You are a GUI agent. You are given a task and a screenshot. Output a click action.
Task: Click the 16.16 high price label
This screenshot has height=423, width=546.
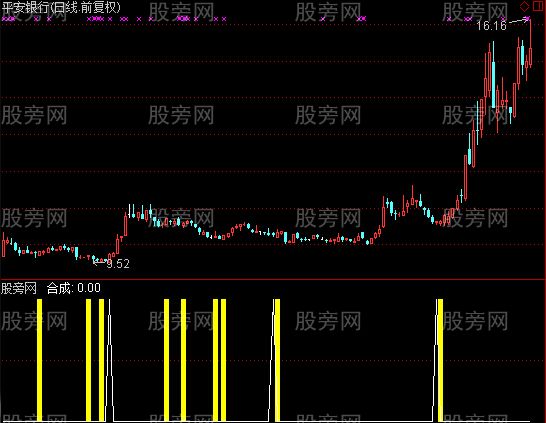pyautogui.click(x=491, y=25)
